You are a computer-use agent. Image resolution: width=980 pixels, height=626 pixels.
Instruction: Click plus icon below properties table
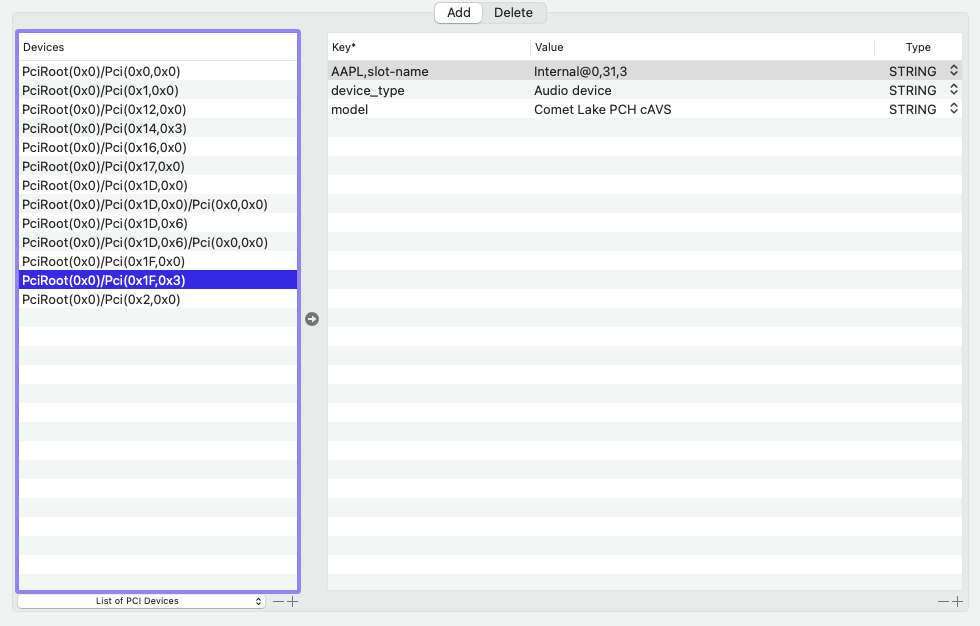click(957, 601)
